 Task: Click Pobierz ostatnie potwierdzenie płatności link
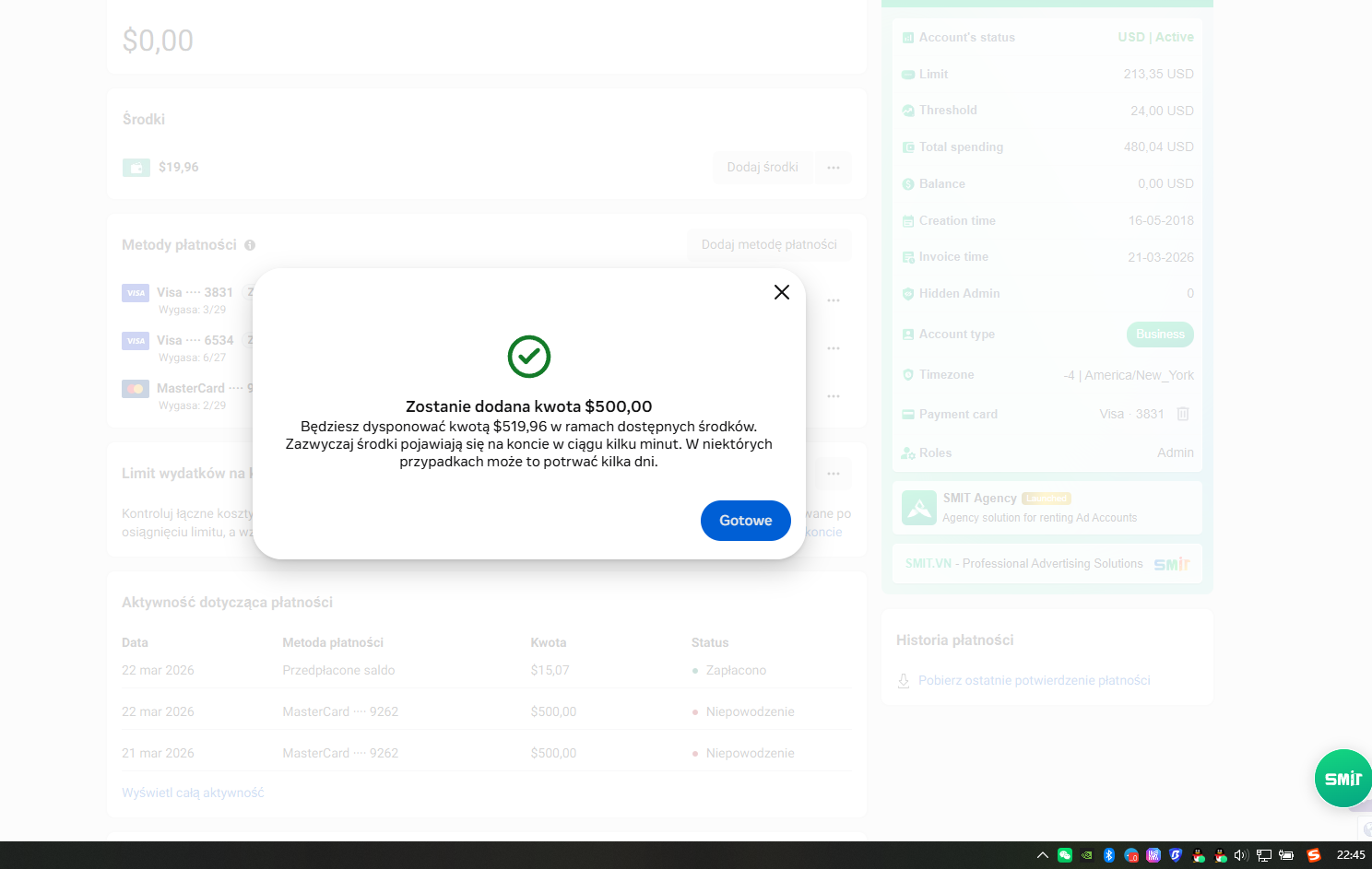tap(1034, 681)
